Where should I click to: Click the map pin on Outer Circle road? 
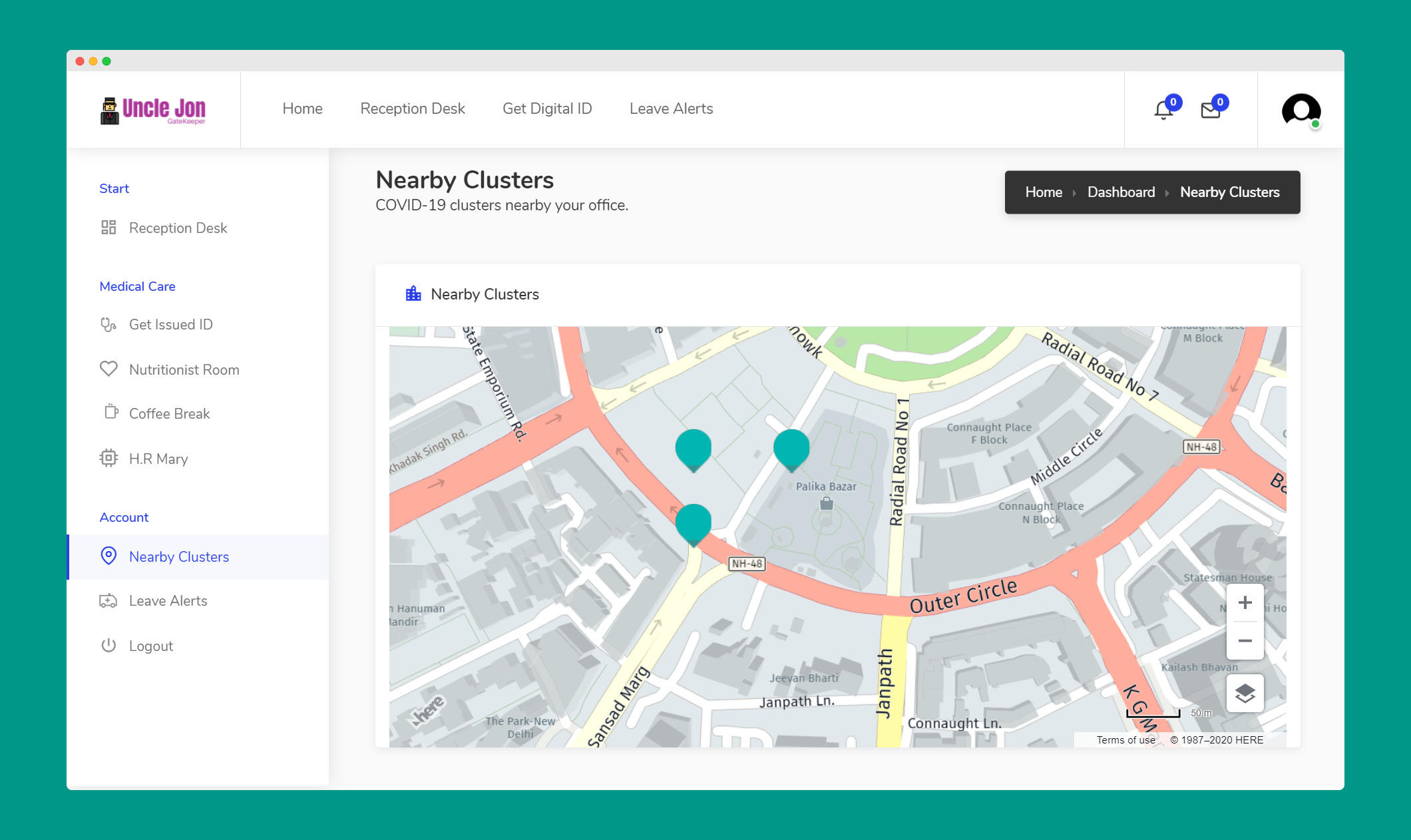pos(694,523)
